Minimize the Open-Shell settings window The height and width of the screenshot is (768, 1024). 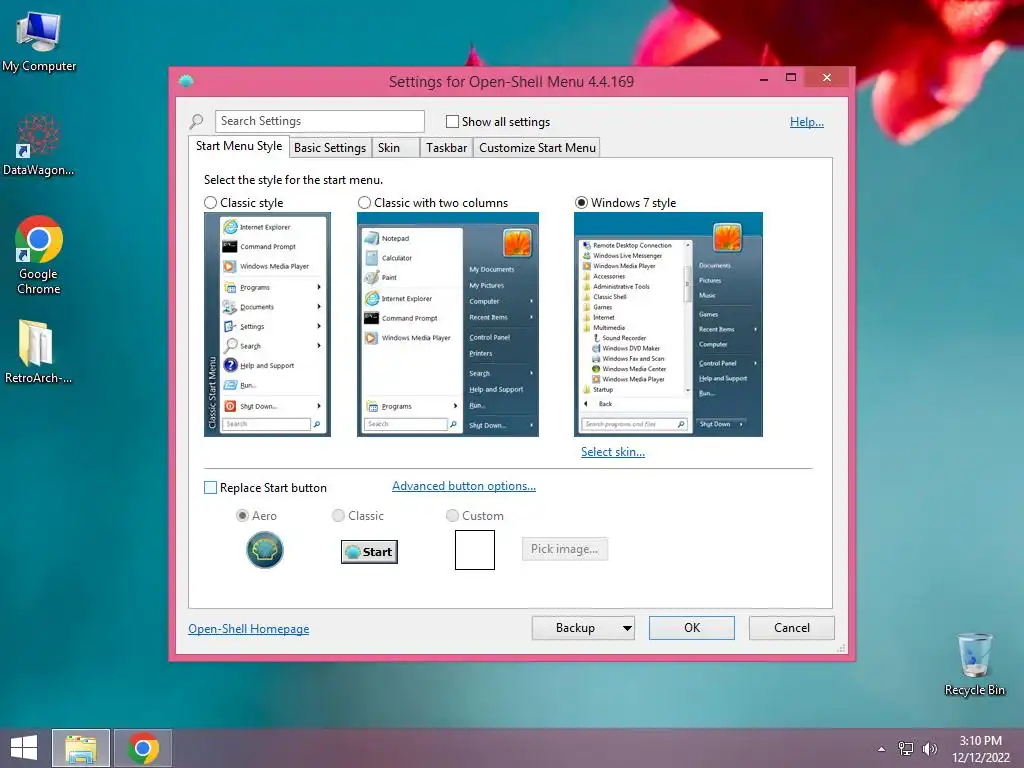point(763,79)
